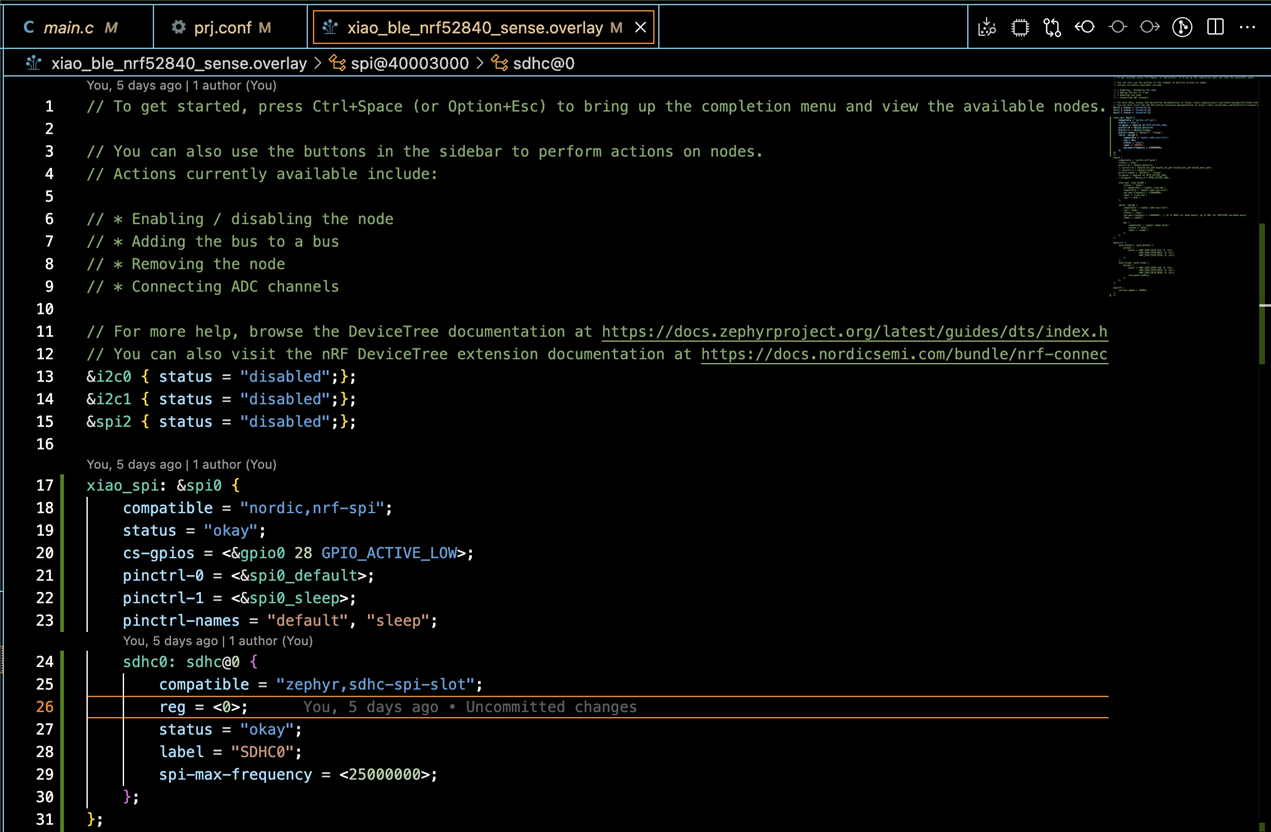Click the breadcrumb file name xiao_ble_nrf52840_sense.overlay
This screenshot has height=832, width=1271.
tap(179, 63)
